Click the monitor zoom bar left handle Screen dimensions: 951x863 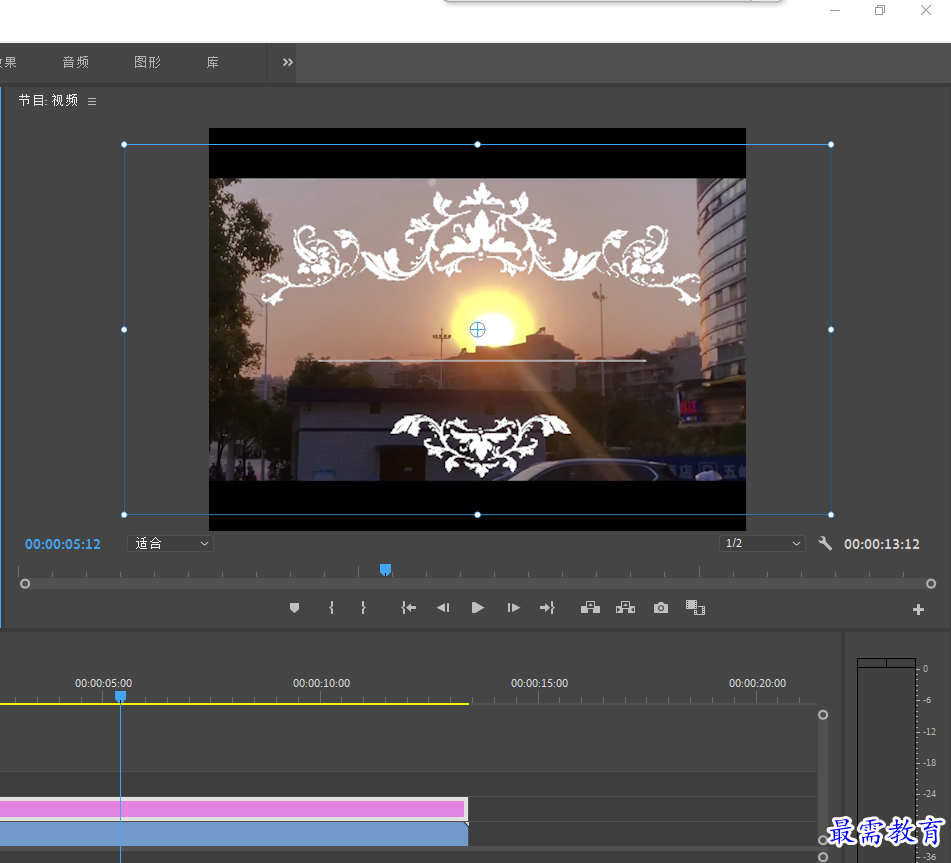click(x=25, y=583)
